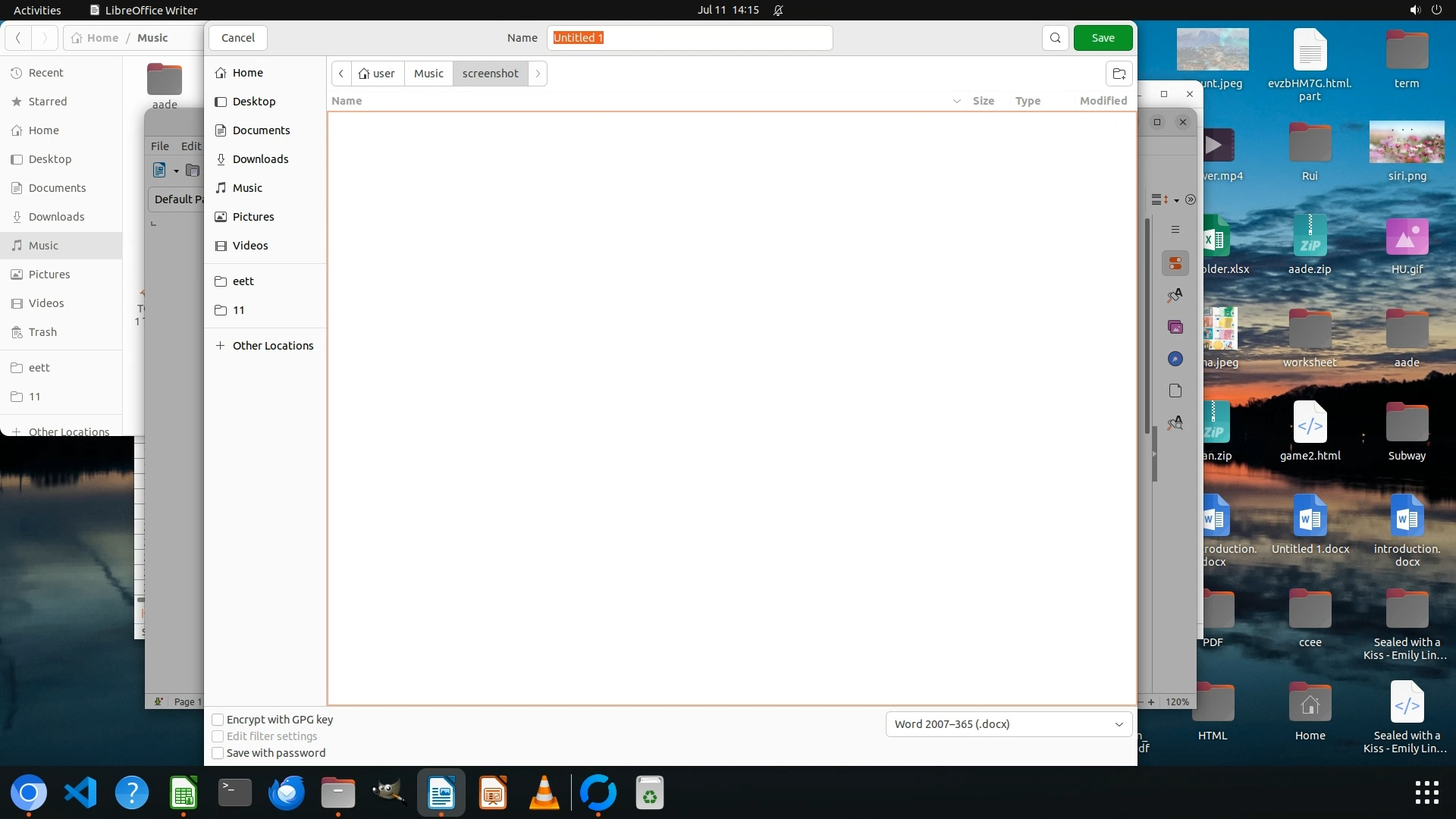Open Styles sidebar icon
1456x819 pixels.
click(1175, 295)
